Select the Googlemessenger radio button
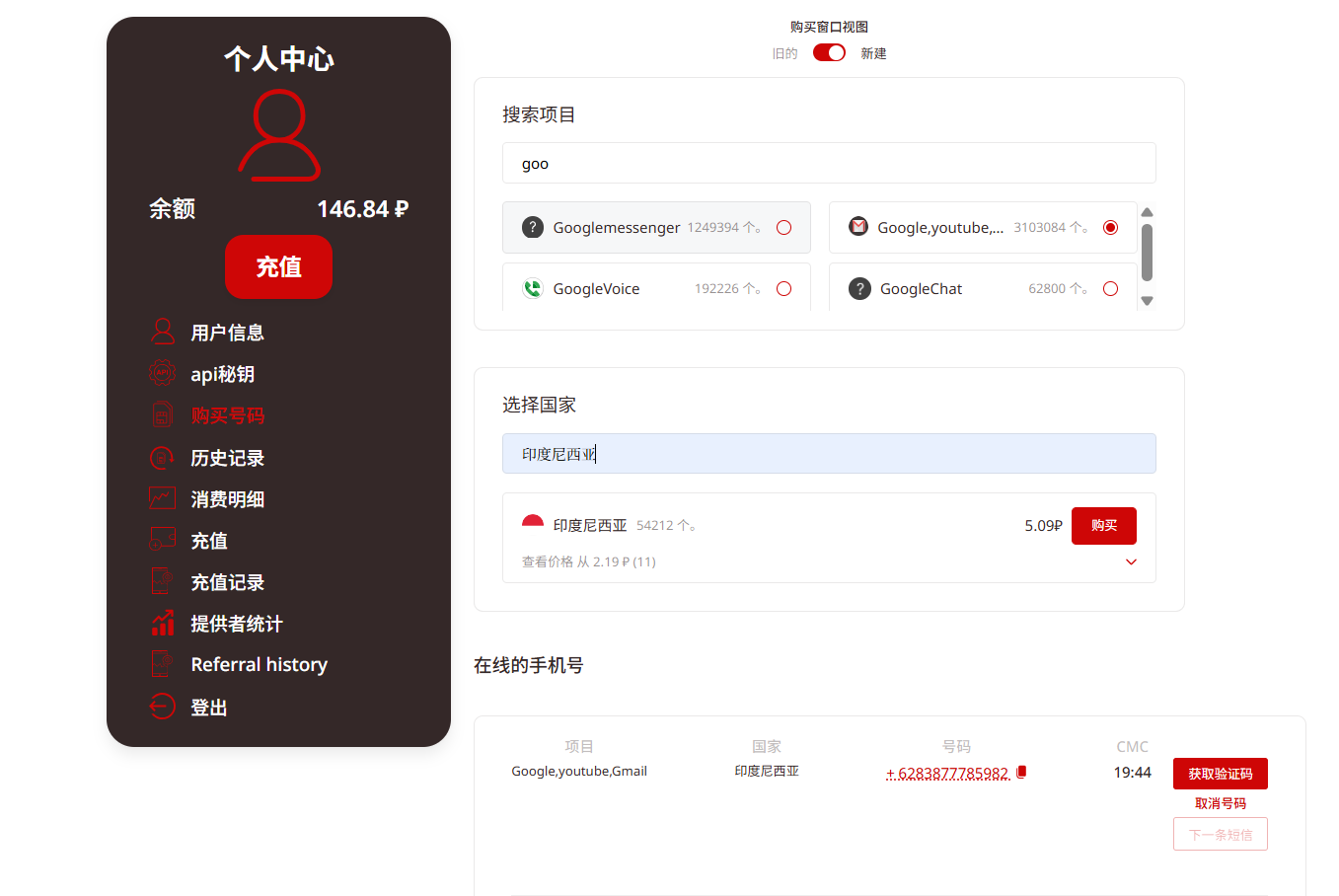 pos(784,228)
